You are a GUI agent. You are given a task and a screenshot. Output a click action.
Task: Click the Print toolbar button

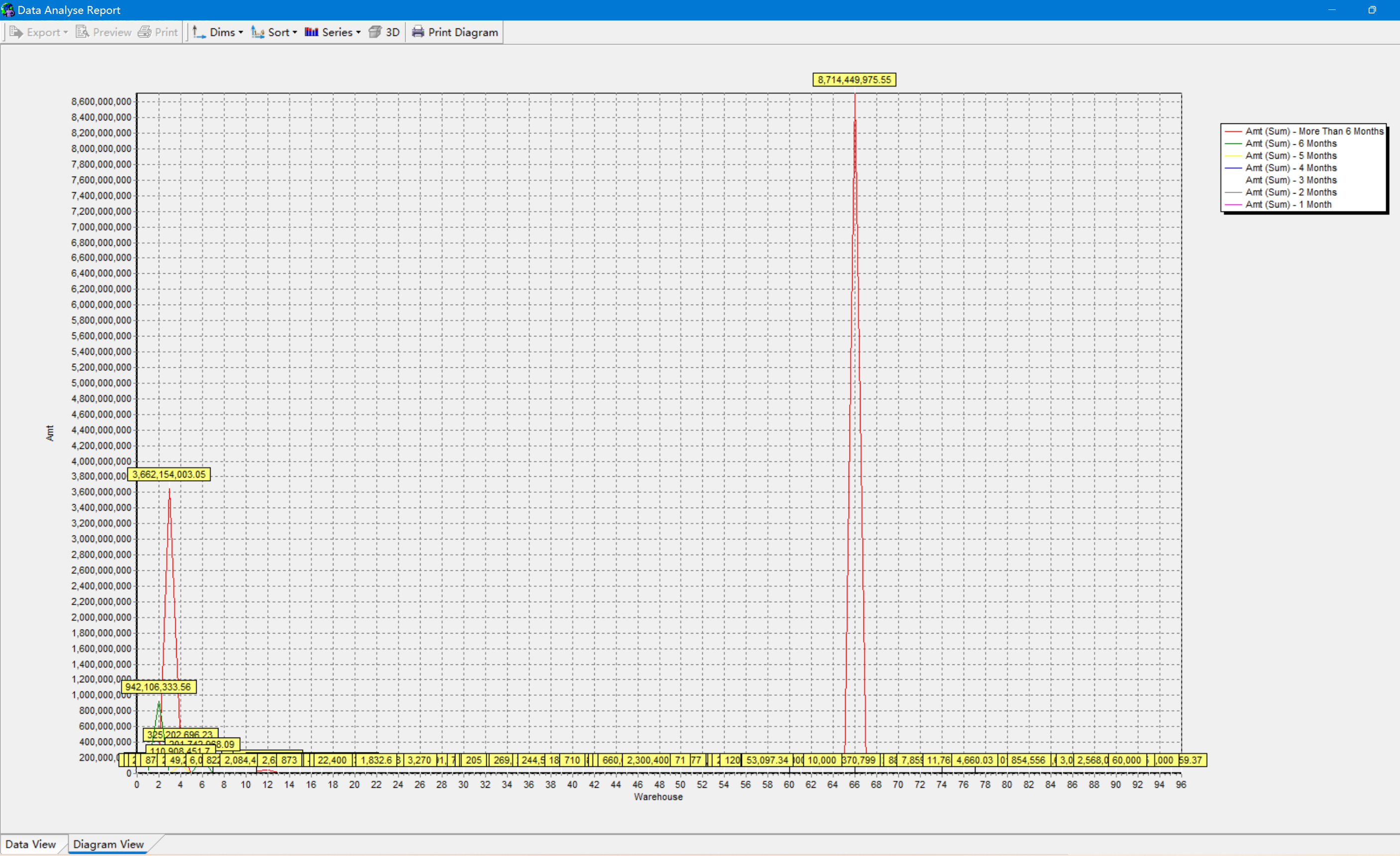click(x=158, y=32)
